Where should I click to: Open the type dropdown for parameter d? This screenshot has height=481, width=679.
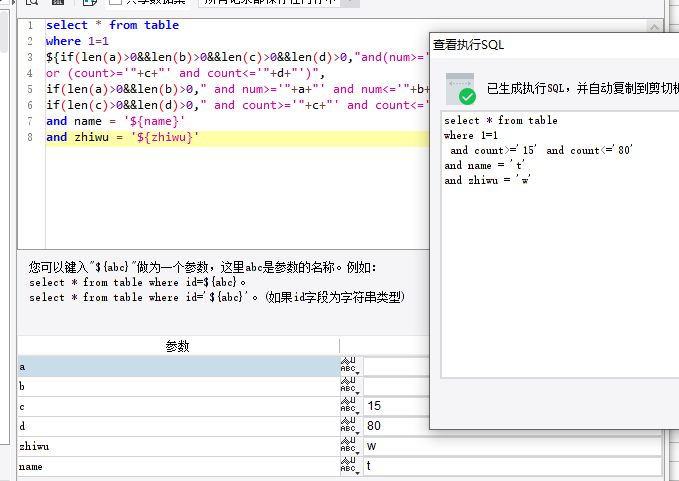click(x=350, y=426)
